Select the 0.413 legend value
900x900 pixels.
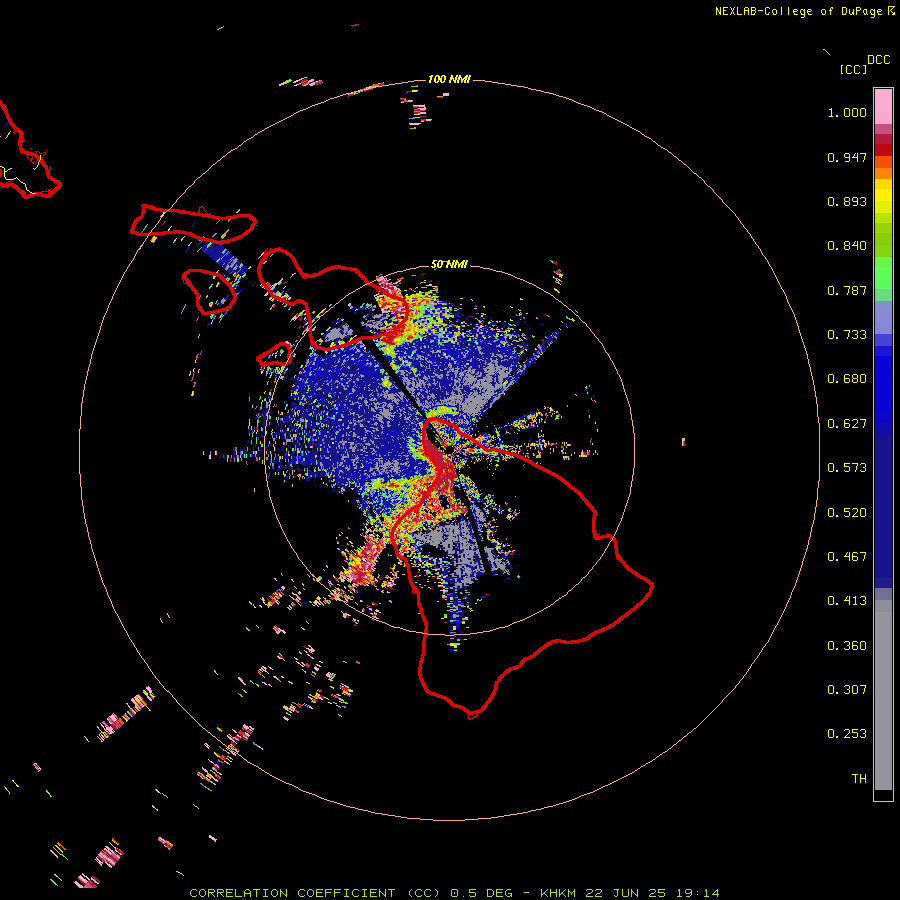[x=847, y=601]
